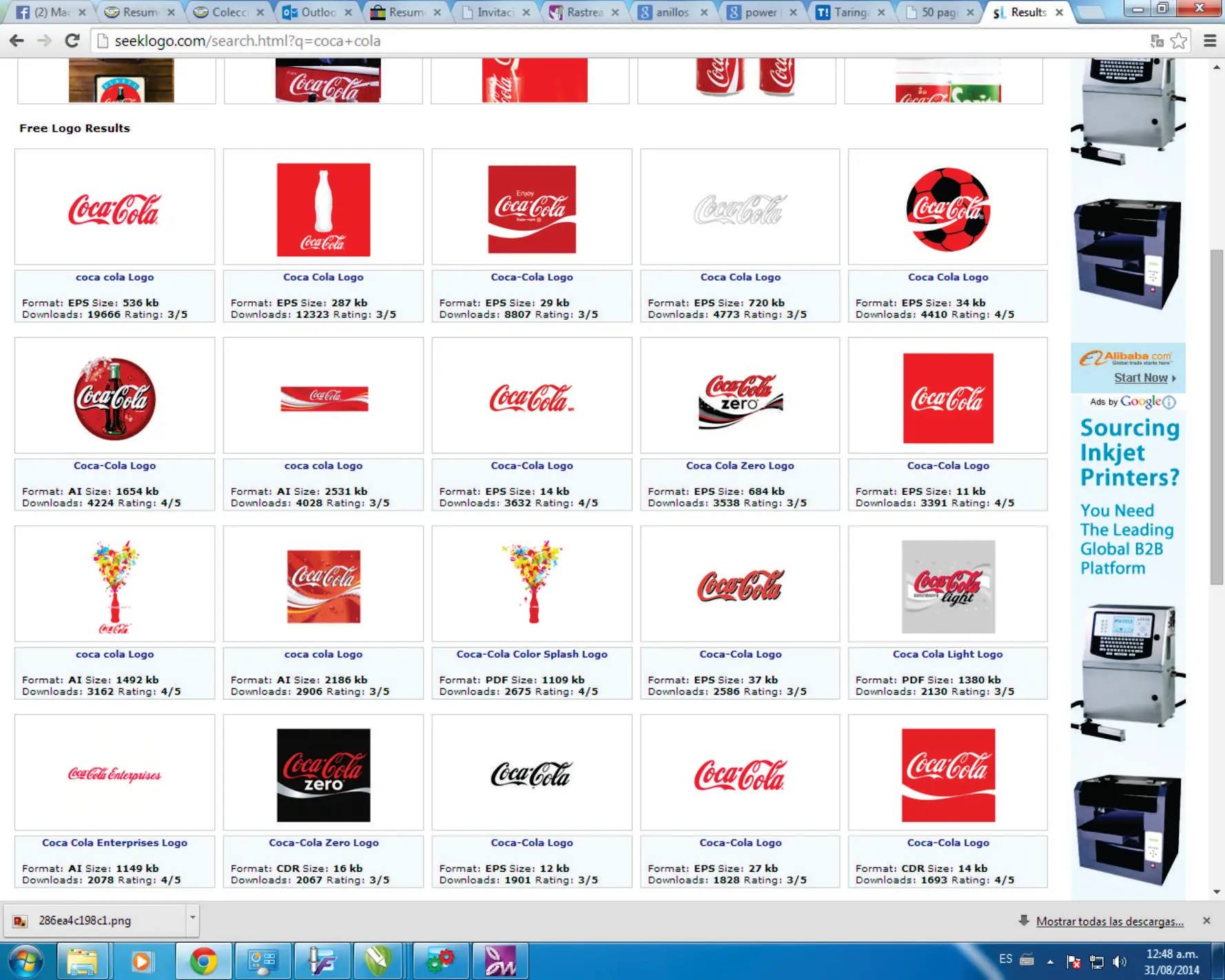Open the Chrome hamburger menu
1225x980 pixels.
pos(1210,41)
